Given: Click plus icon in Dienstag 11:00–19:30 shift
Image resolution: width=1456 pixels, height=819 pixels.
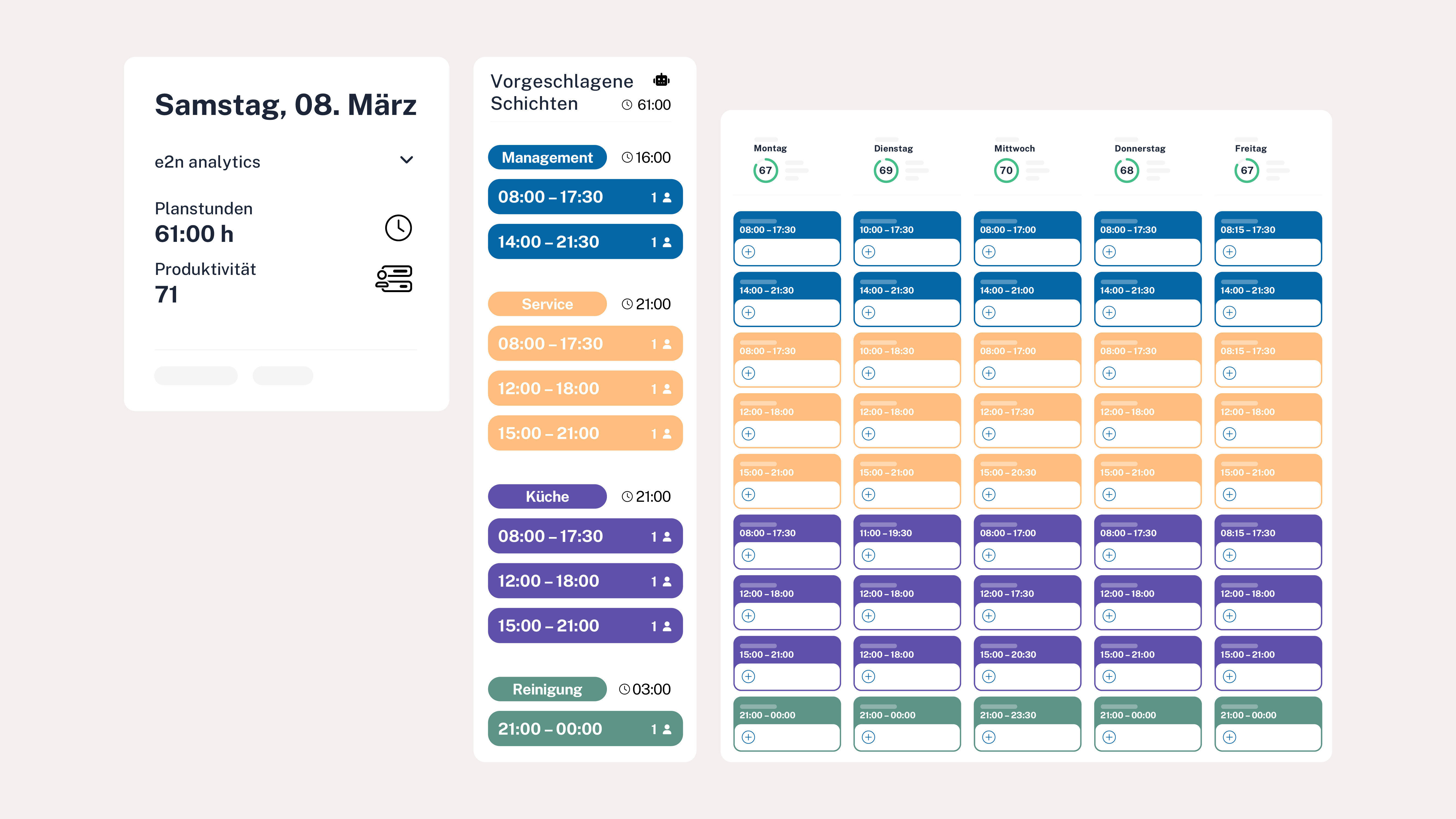Looking at the screenshot, I should (869, 556).
